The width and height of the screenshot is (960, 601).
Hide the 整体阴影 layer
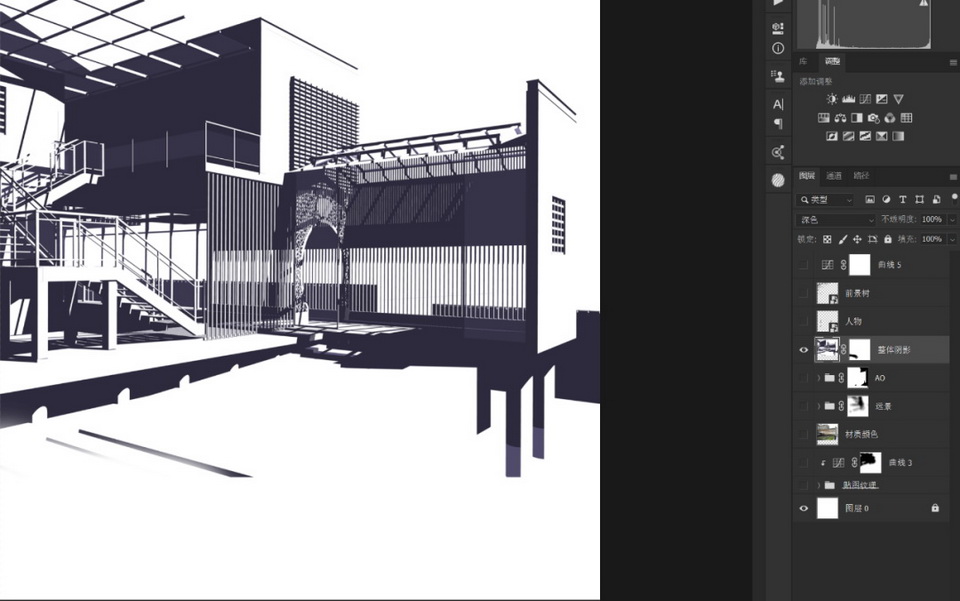[x=803, y=350]
